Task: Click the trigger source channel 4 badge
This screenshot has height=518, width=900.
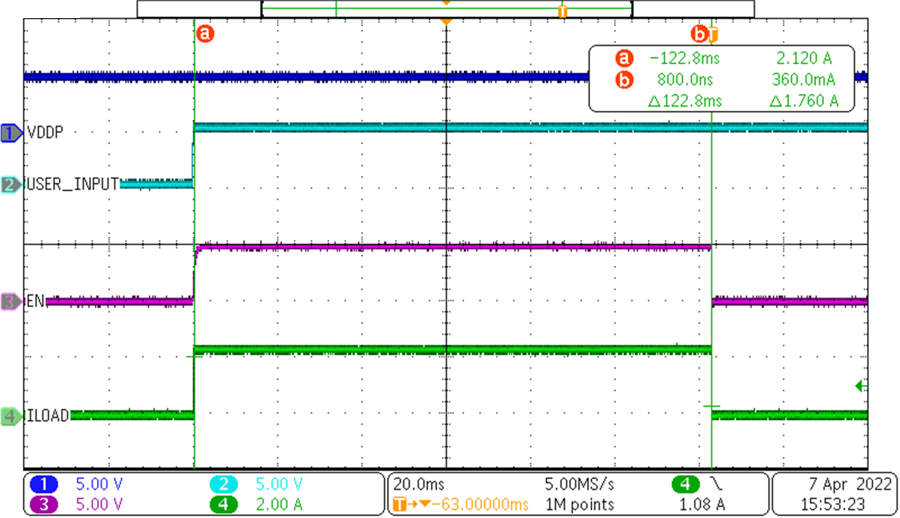Action: tap(685, 484)
